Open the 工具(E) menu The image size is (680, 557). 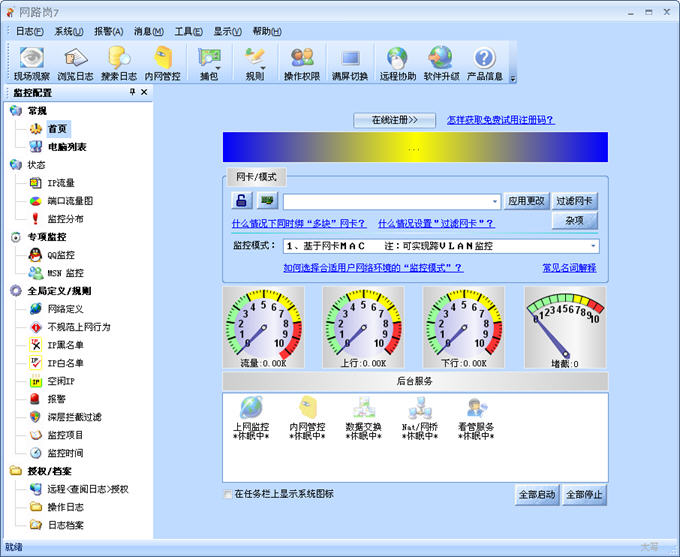(188, 31)
